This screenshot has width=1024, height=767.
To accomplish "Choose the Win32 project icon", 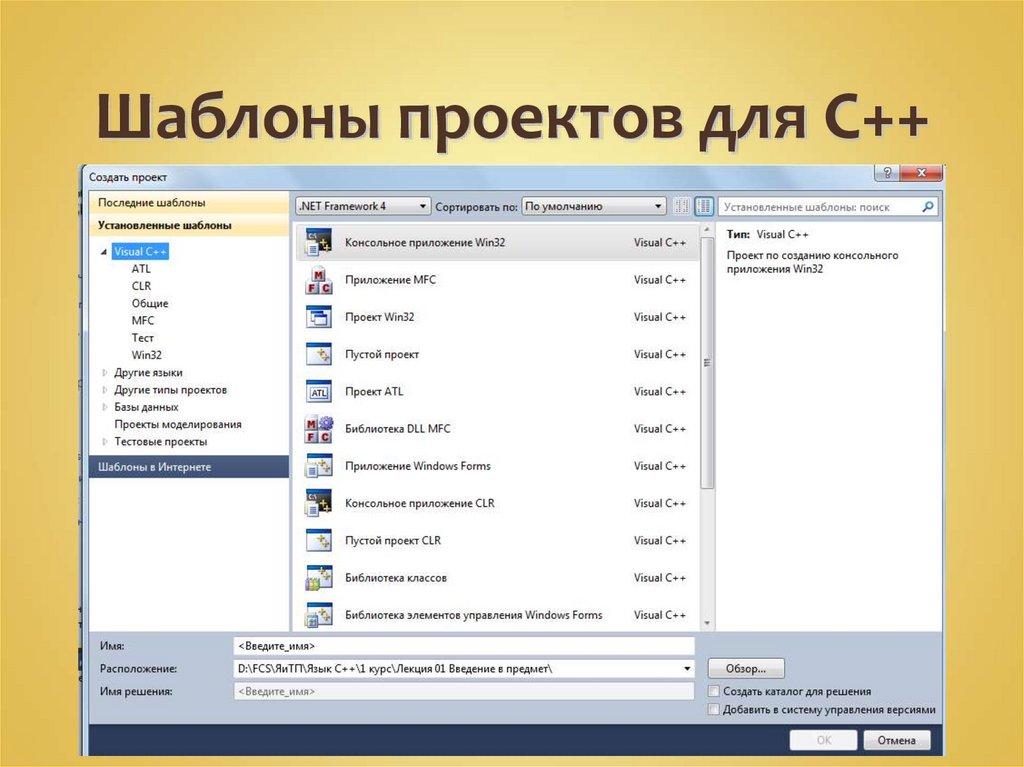I will tap(318, 318).
